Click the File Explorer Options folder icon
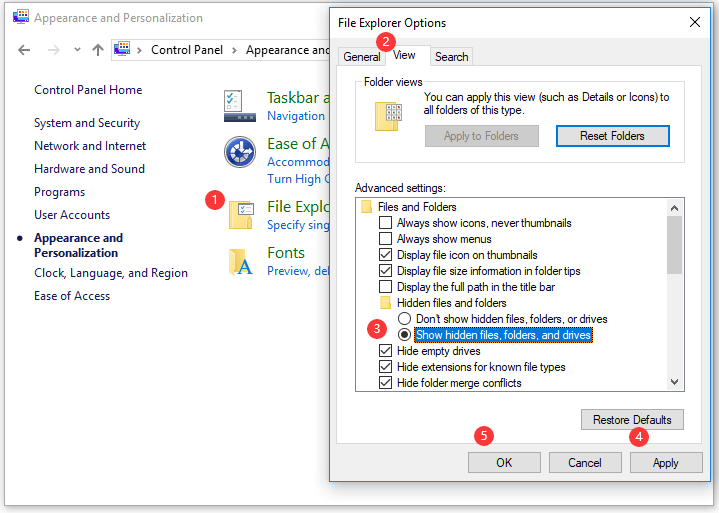The image size is (719, 513). click(x=241, y=215)
